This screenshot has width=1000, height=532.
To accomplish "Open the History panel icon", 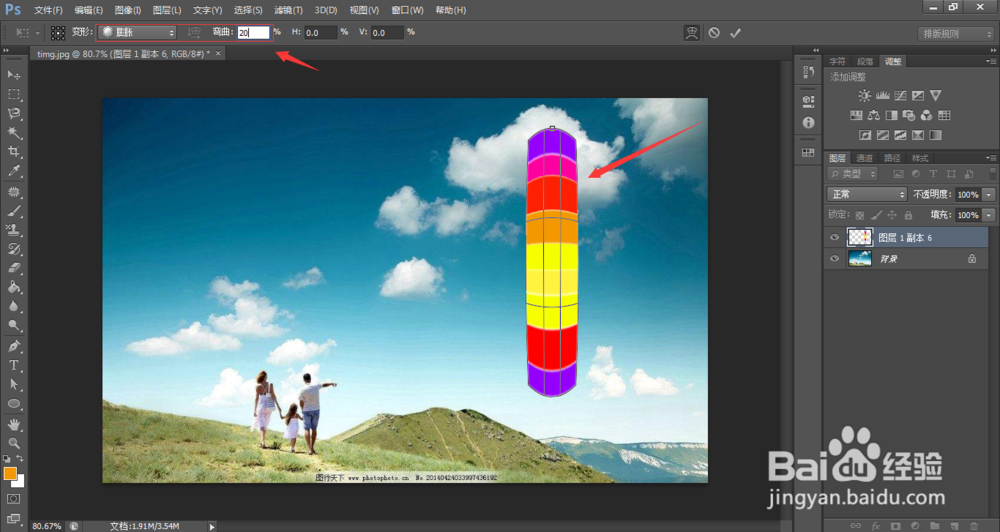I will click(x=808, y=72).
